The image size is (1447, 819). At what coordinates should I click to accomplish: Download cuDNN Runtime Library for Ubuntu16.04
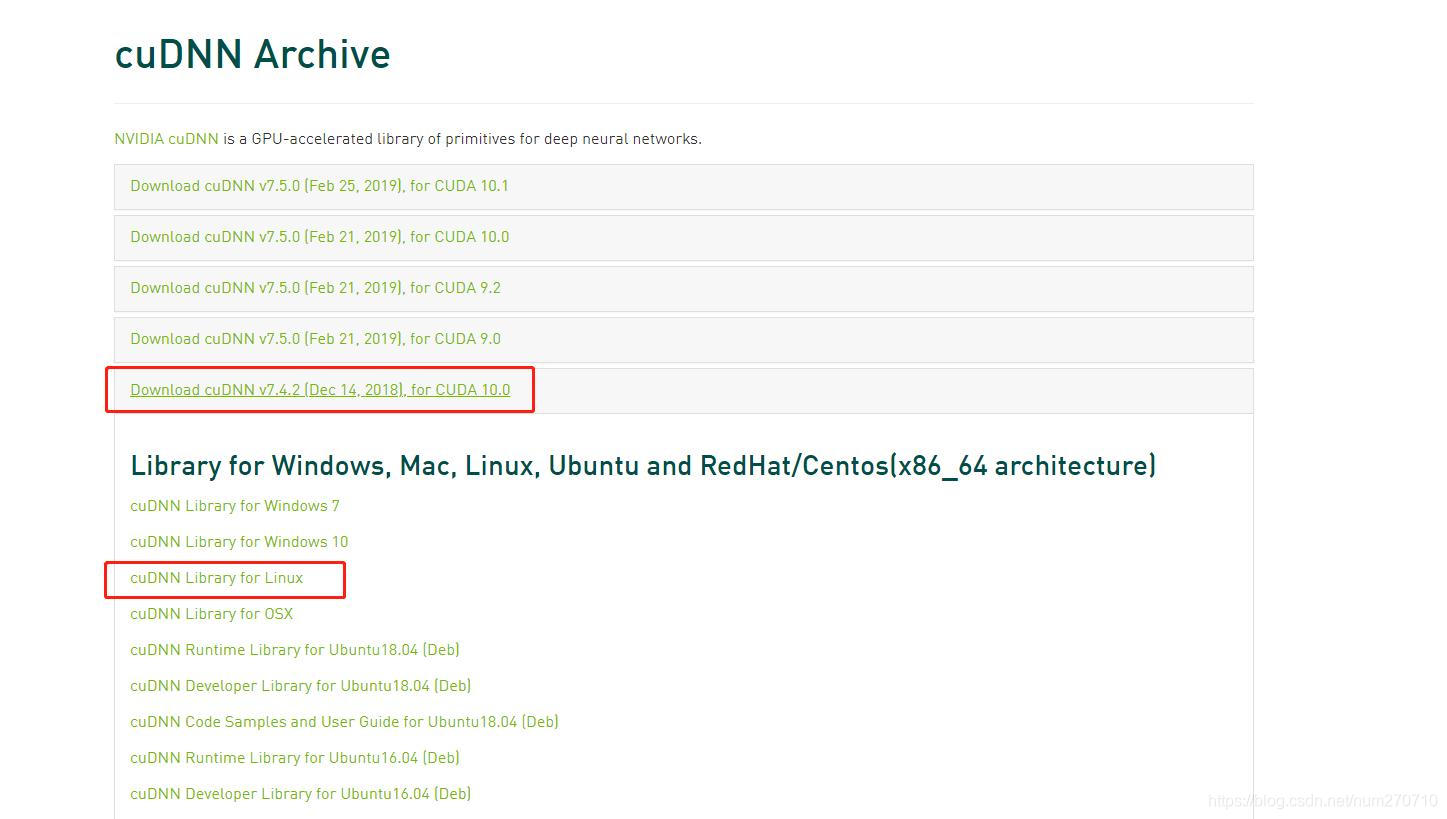pyautogui.click(x=295, y=758)
